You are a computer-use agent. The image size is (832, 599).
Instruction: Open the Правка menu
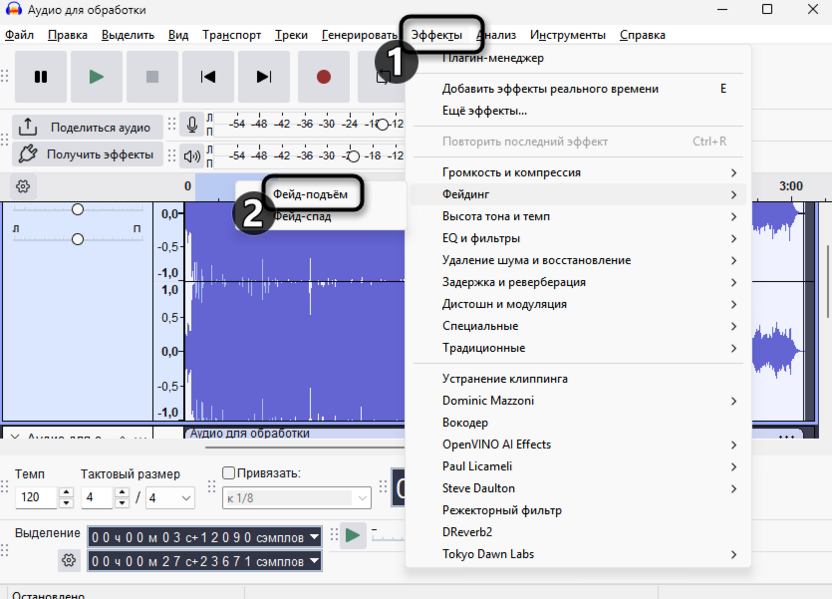pos(67,35)
